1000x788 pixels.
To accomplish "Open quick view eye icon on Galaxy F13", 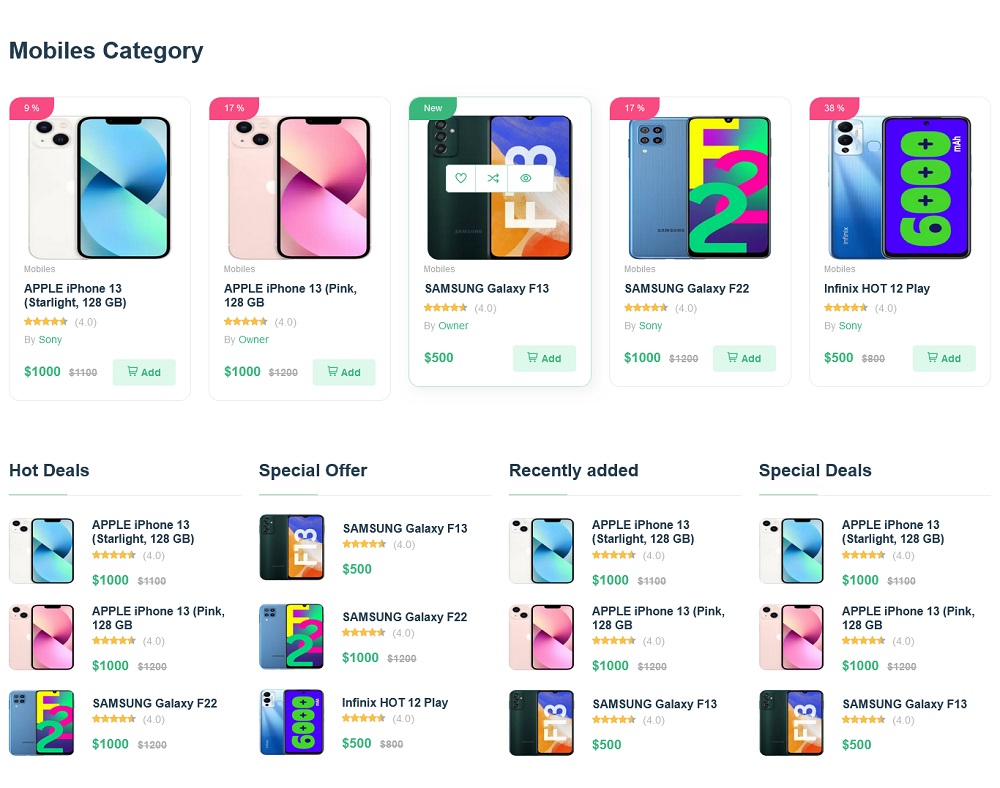I will [525, 178].
